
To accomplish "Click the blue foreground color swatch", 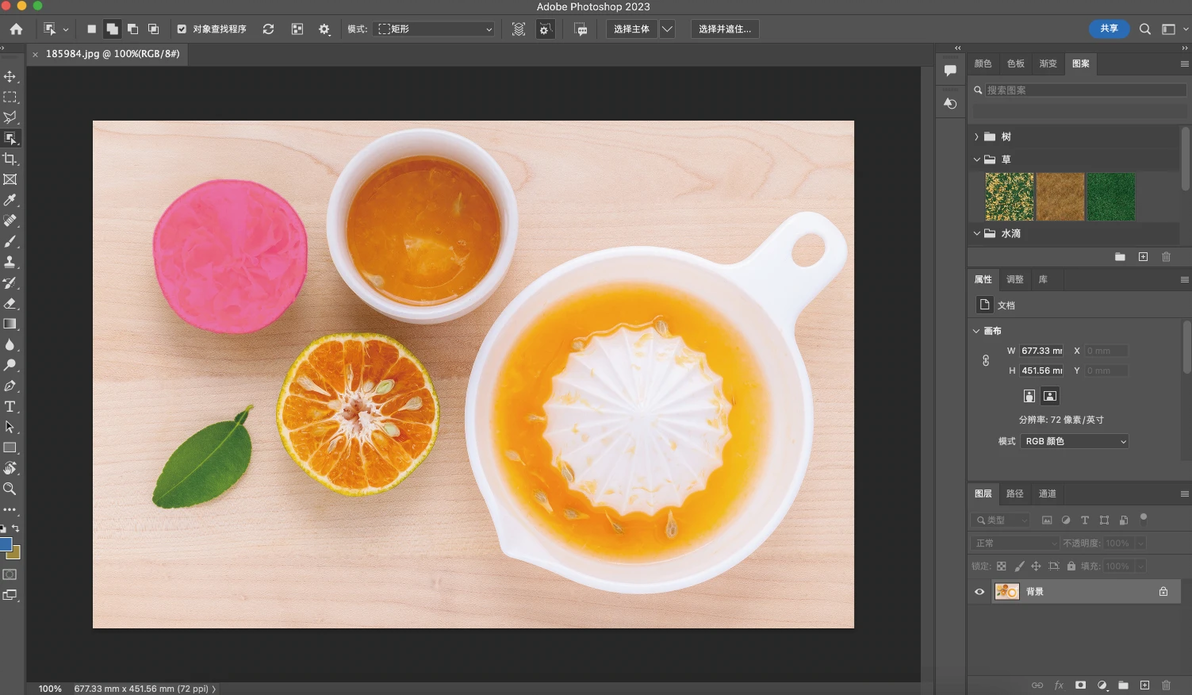I will [x=6, y=545].
